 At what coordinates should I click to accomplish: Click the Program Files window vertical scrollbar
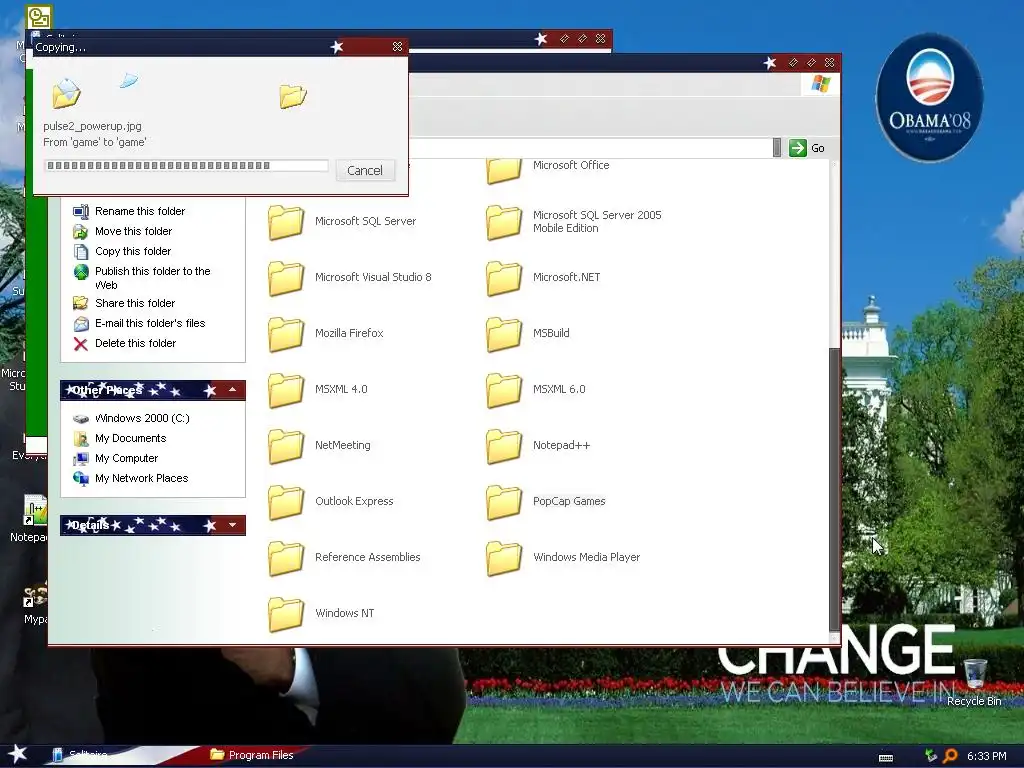[834, 490]
